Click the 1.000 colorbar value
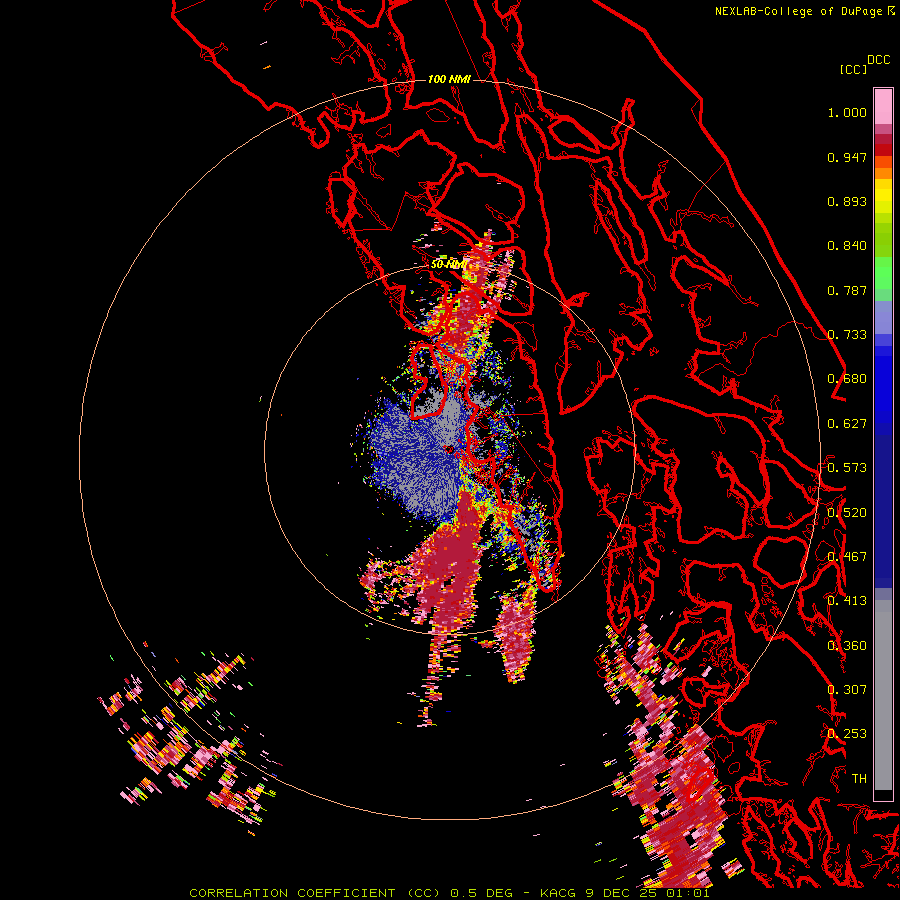 click(847, 112)
